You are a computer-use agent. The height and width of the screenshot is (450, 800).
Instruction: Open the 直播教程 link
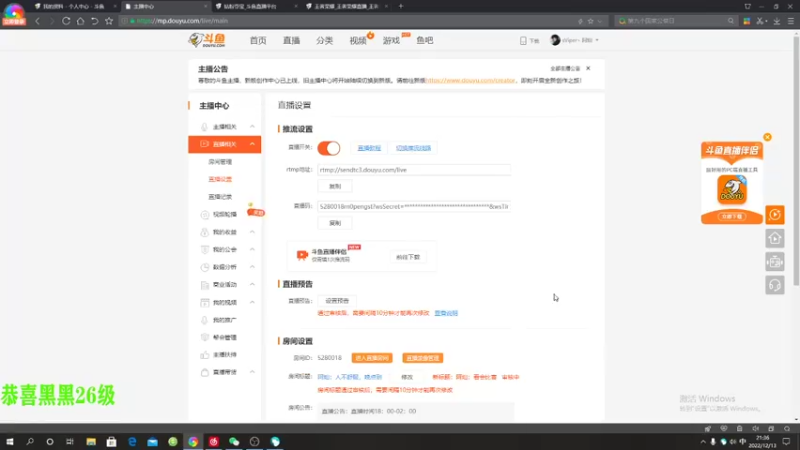point(369,148)
